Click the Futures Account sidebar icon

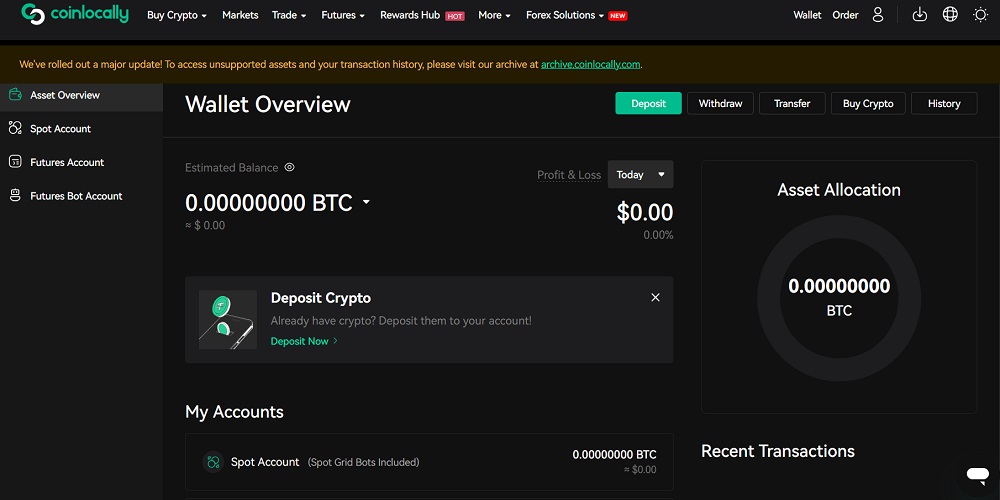pyautogui.click(x=15, y=162)
